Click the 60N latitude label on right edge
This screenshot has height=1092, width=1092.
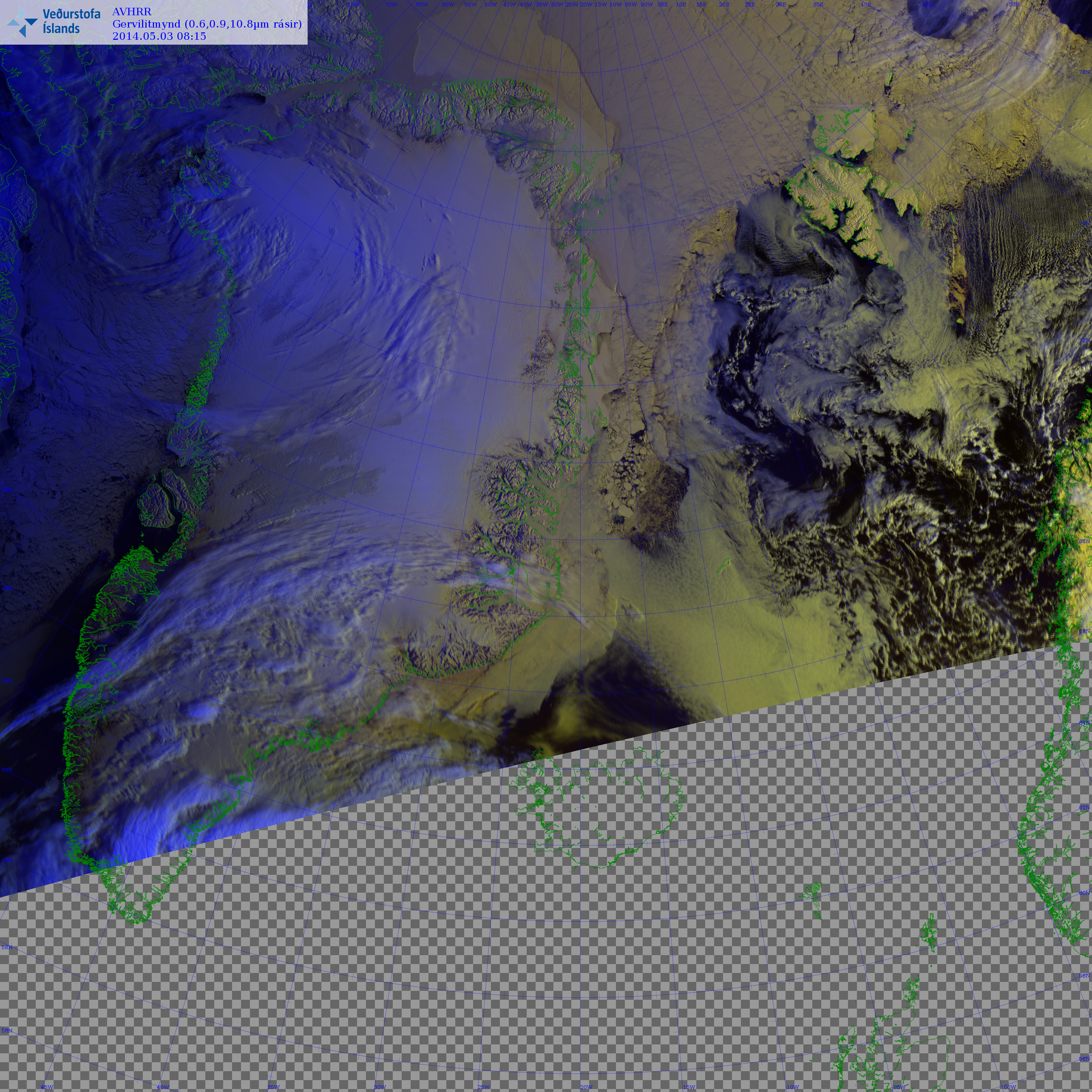[x=1084, y=893]
